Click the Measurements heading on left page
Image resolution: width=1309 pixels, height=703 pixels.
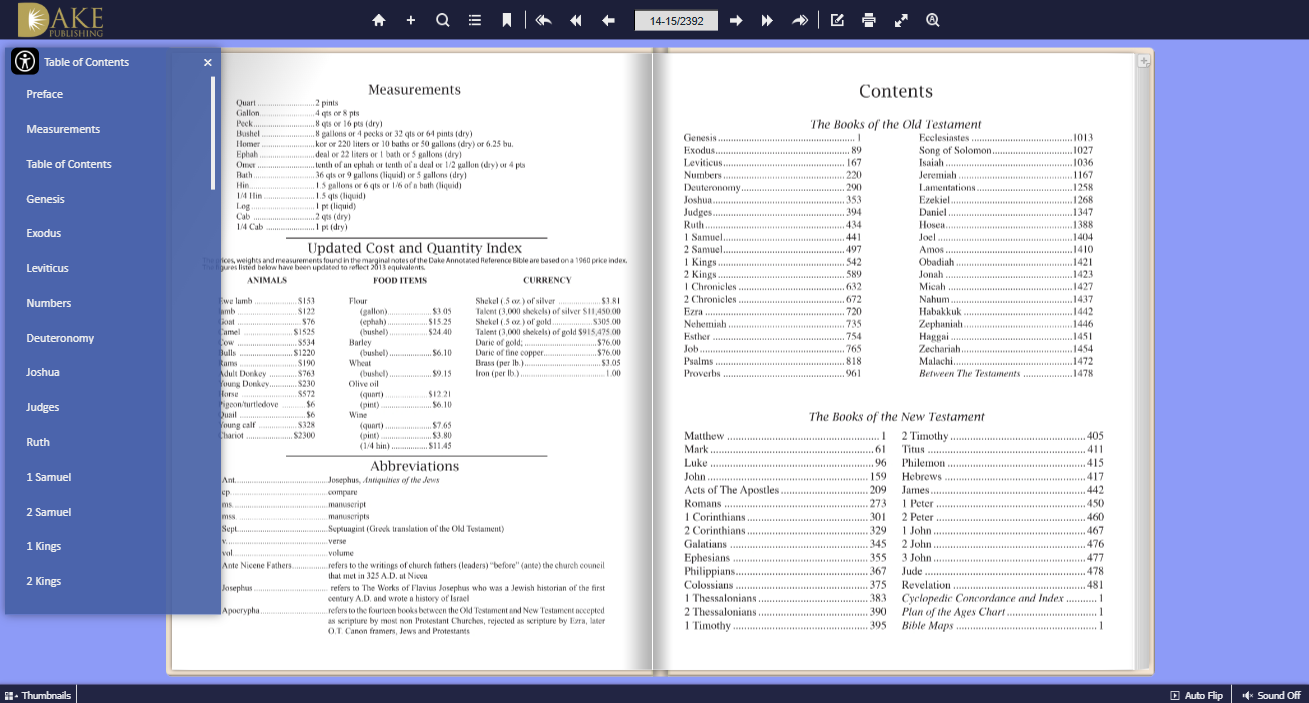click(x=414, y=89)
